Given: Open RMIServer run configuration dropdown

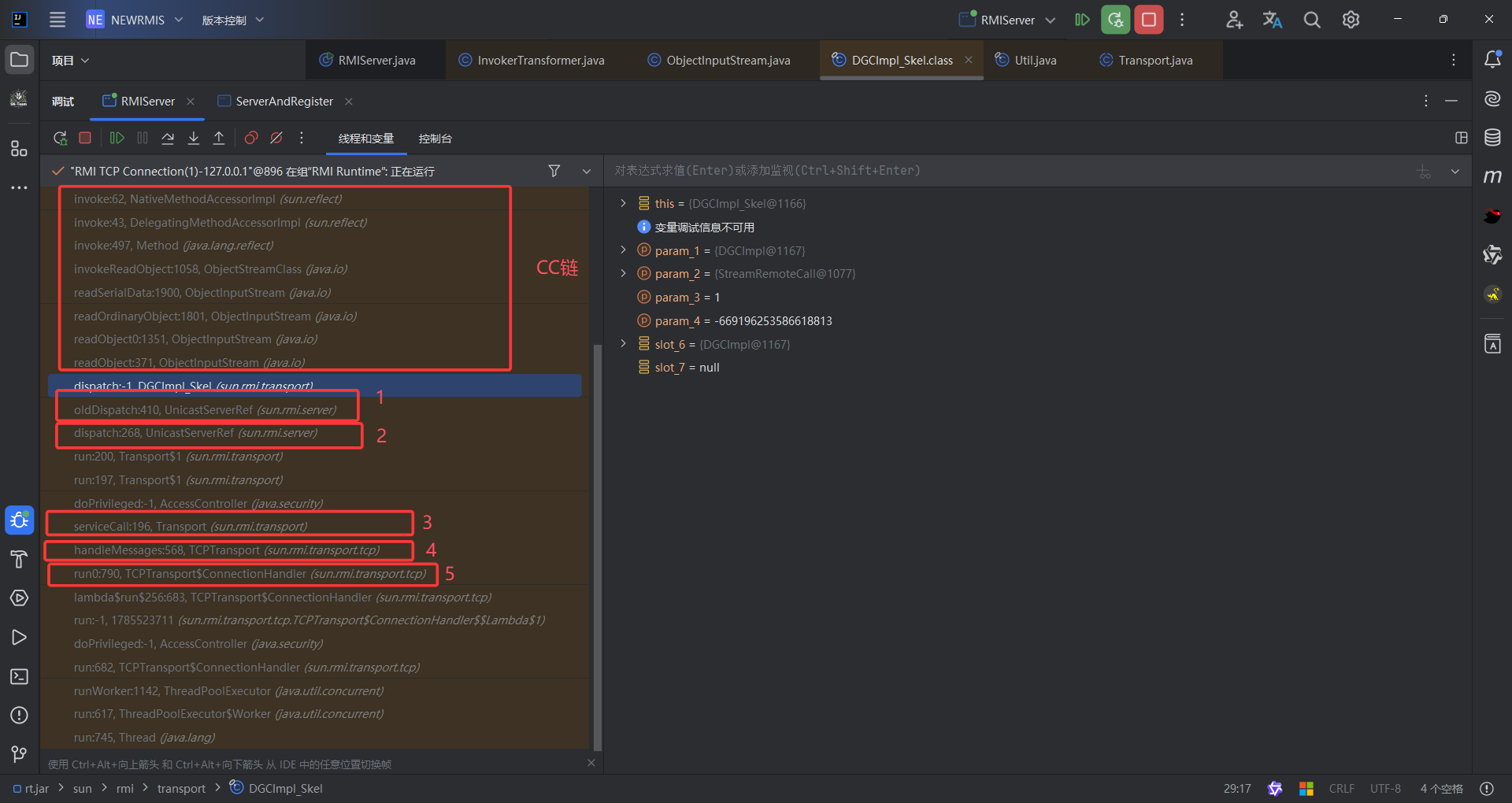Looking at the screenshot, I should click(x=1008, y=20).
